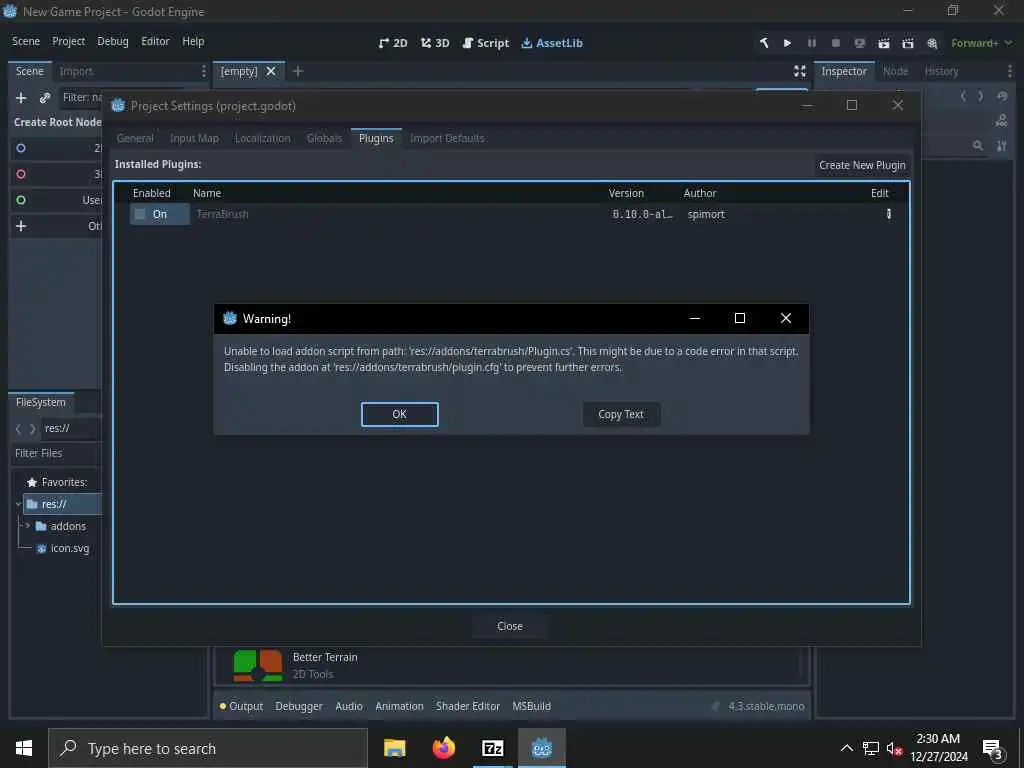Switch to the Script workspace
1024x768 pixels.
pyautogui.click(x=485, y=43)
